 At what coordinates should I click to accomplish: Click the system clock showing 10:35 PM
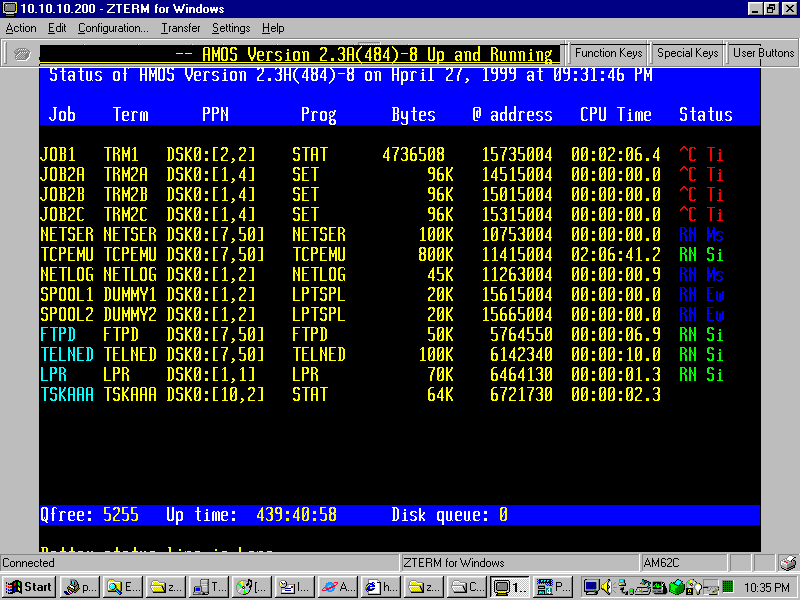pyautogui.click(x=768, y=587)
